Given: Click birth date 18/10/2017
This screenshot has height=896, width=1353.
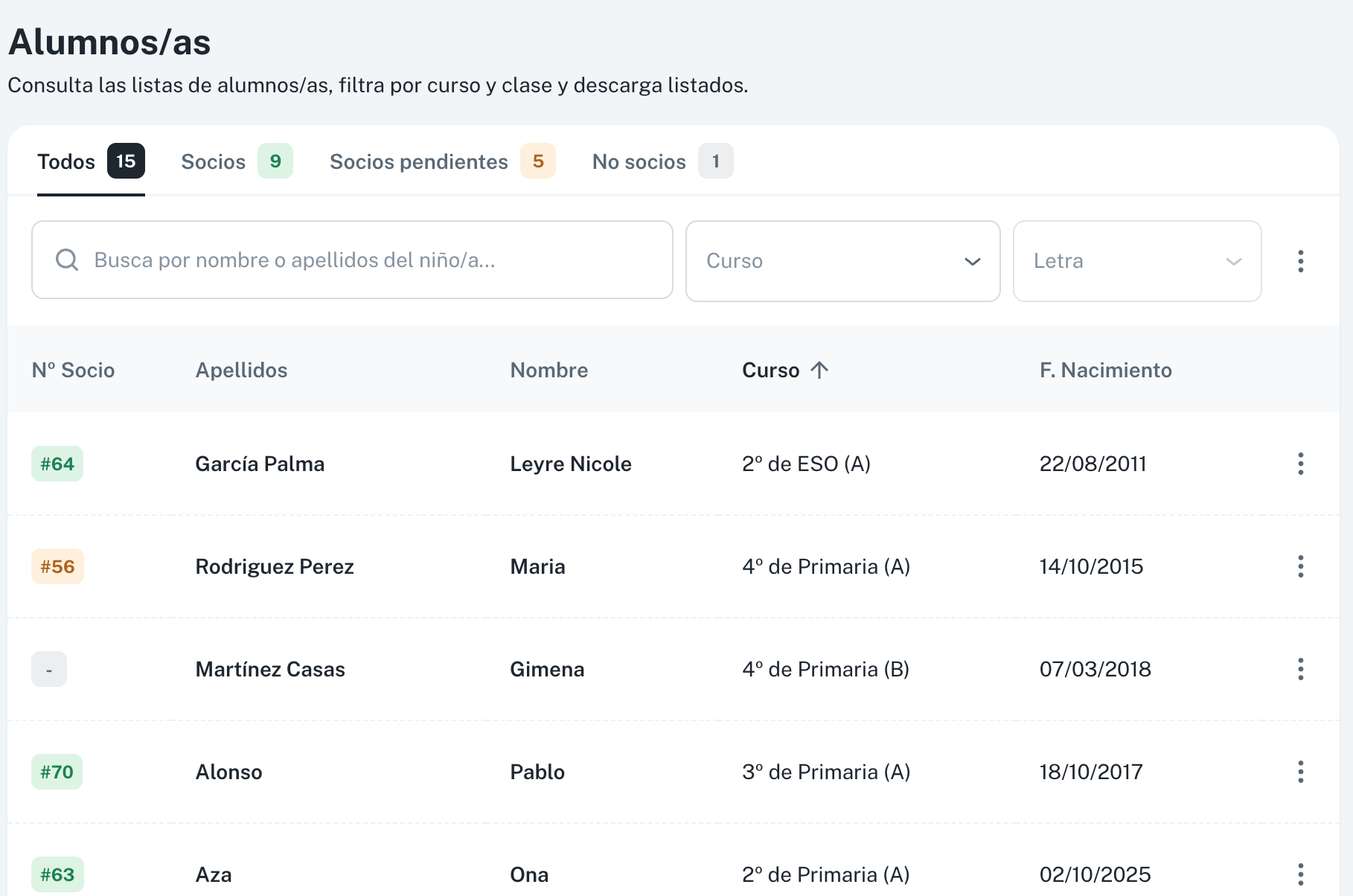Looking at the screenshot, I should (1091, 772).
